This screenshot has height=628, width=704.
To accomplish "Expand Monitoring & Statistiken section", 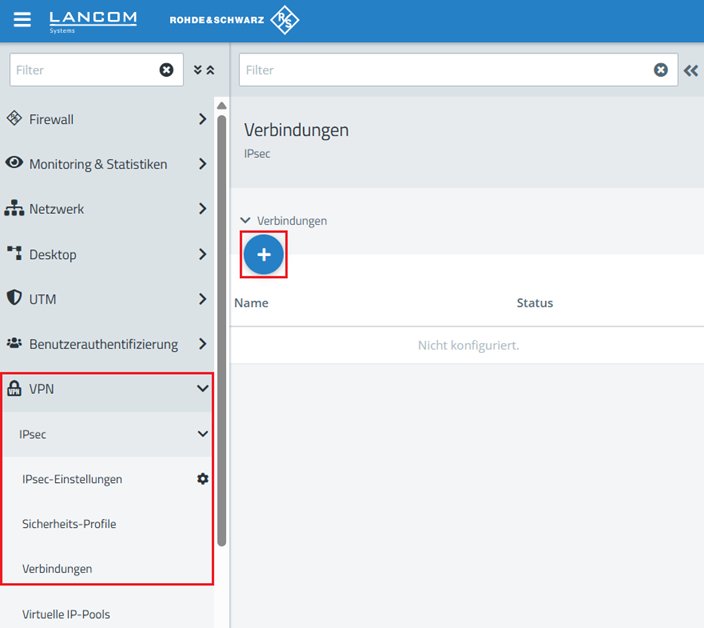I will (202, 164).
